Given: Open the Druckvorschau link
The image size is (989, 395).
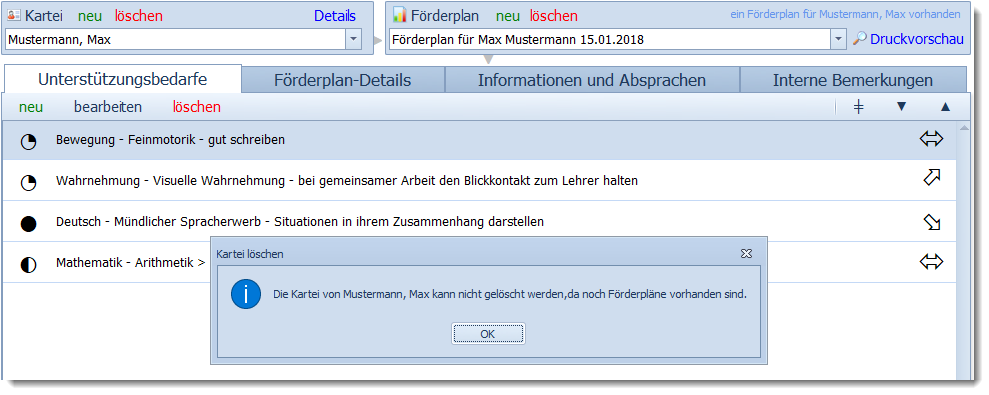Looking at the screenshot, I should 917,39.
